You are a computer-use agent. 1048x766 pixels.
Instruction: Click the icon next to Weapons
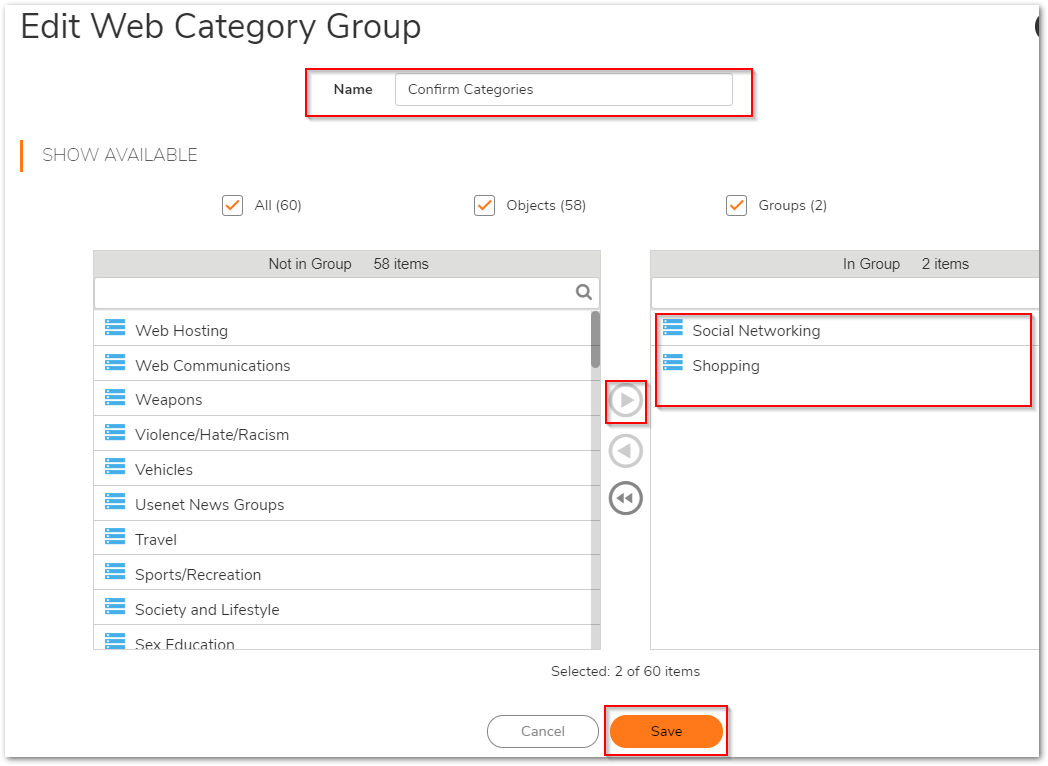(x=115, y=398)
